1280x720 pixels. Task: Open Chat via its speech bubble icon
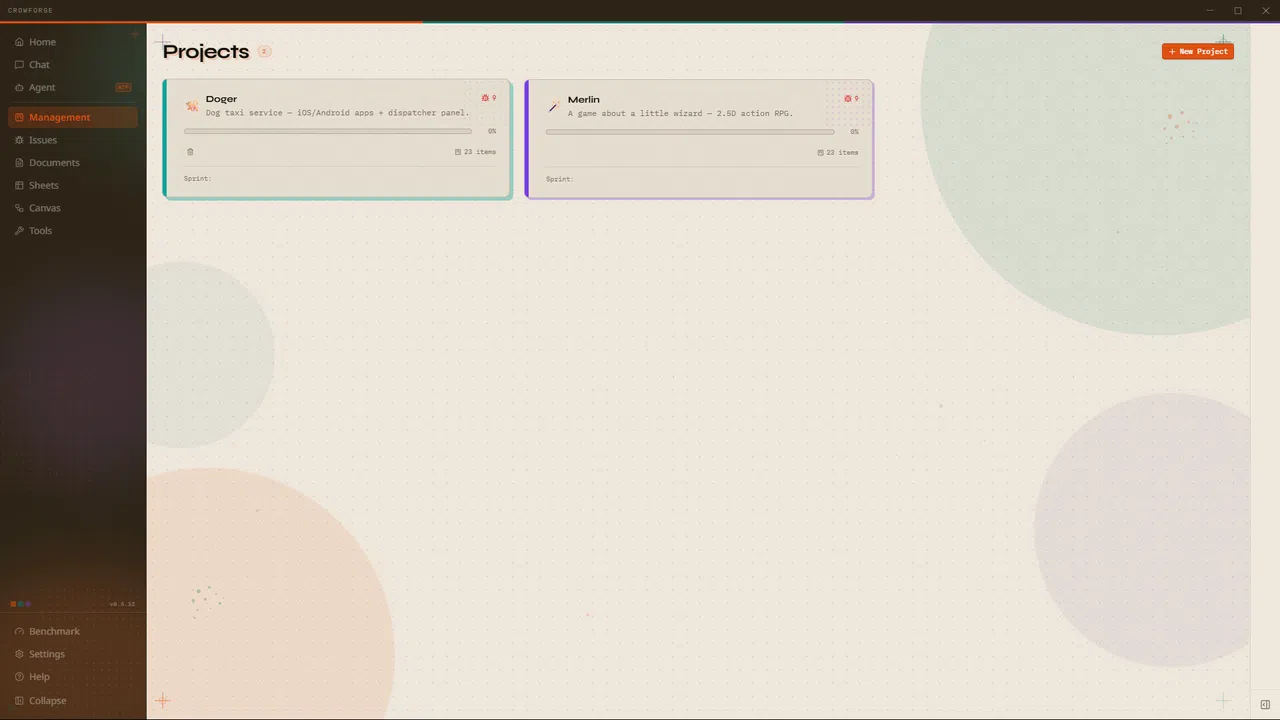pyautogui.click(x=19, y=65)
